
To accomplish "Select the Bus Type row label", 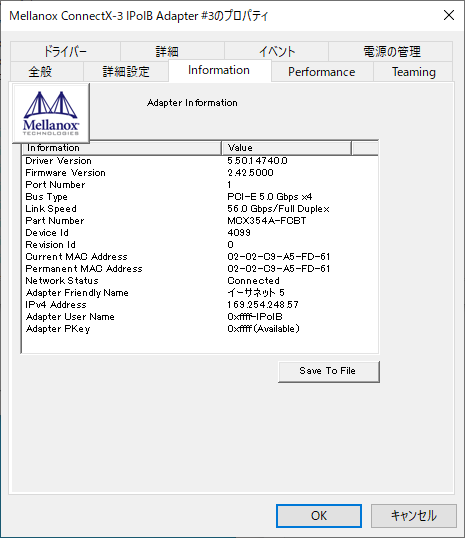I will [x=46, y=197].
